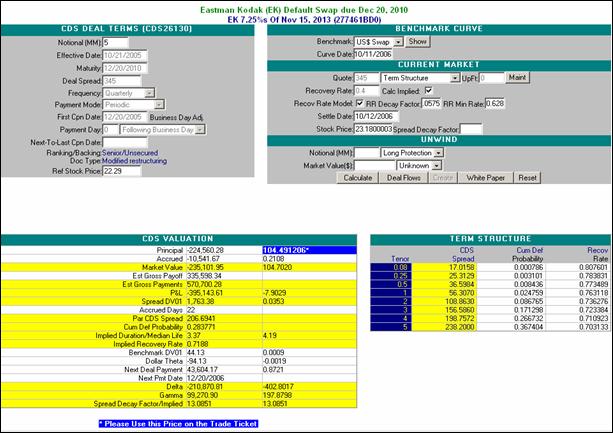The height and width of the screenshot is (433, 613).
Task: Click the 5 tenor row cell
Action: (391, 327)
